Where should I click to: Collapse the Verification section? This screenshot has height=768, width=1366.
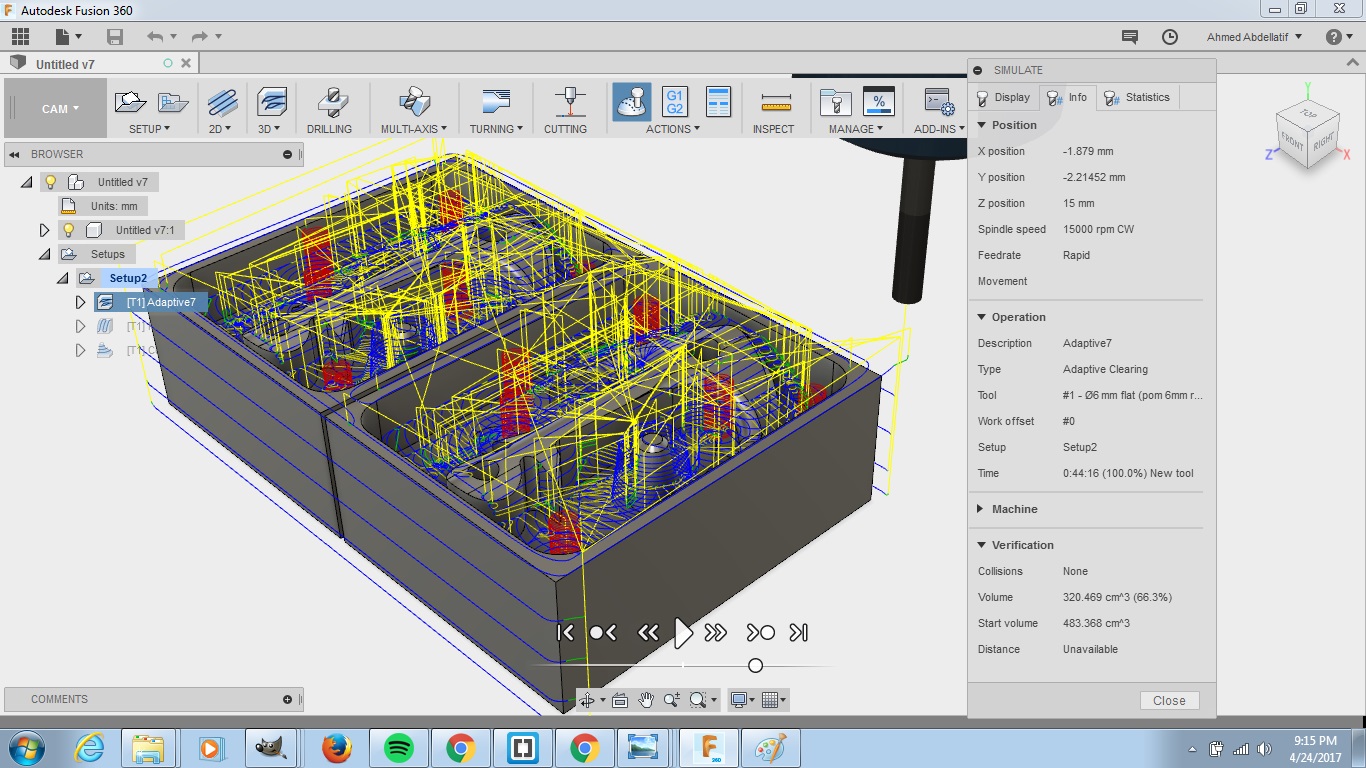click(982, 545)
